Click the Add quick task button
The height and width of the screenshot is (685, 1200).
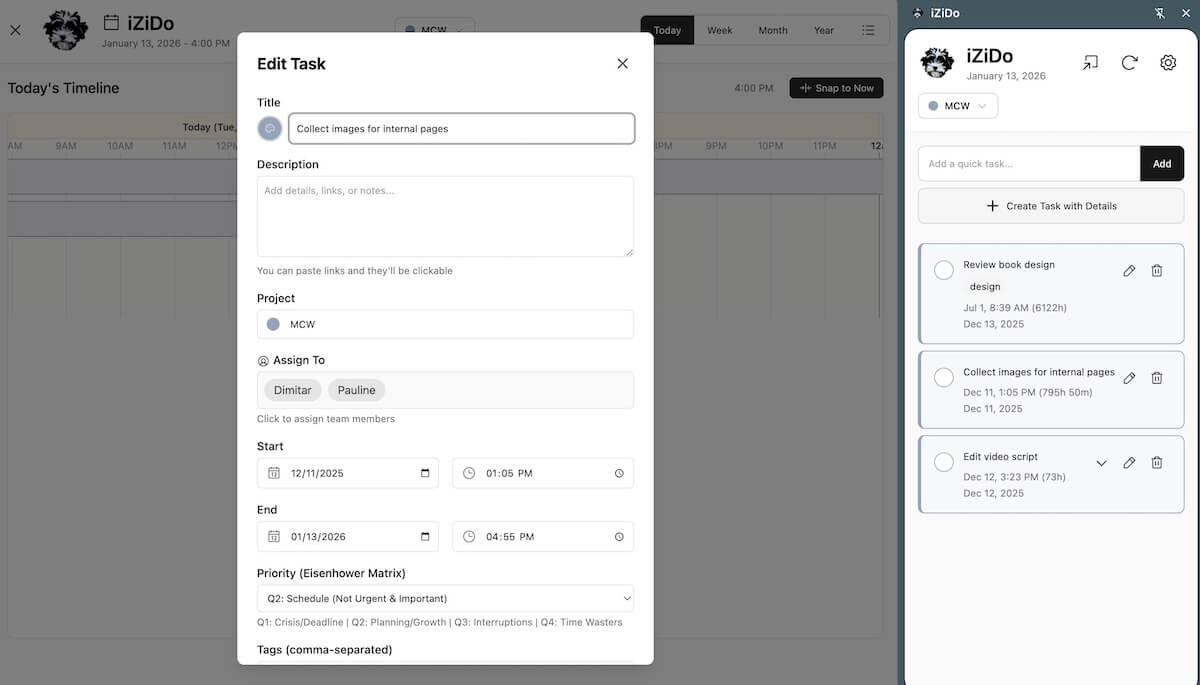[x=1162, y=164]
